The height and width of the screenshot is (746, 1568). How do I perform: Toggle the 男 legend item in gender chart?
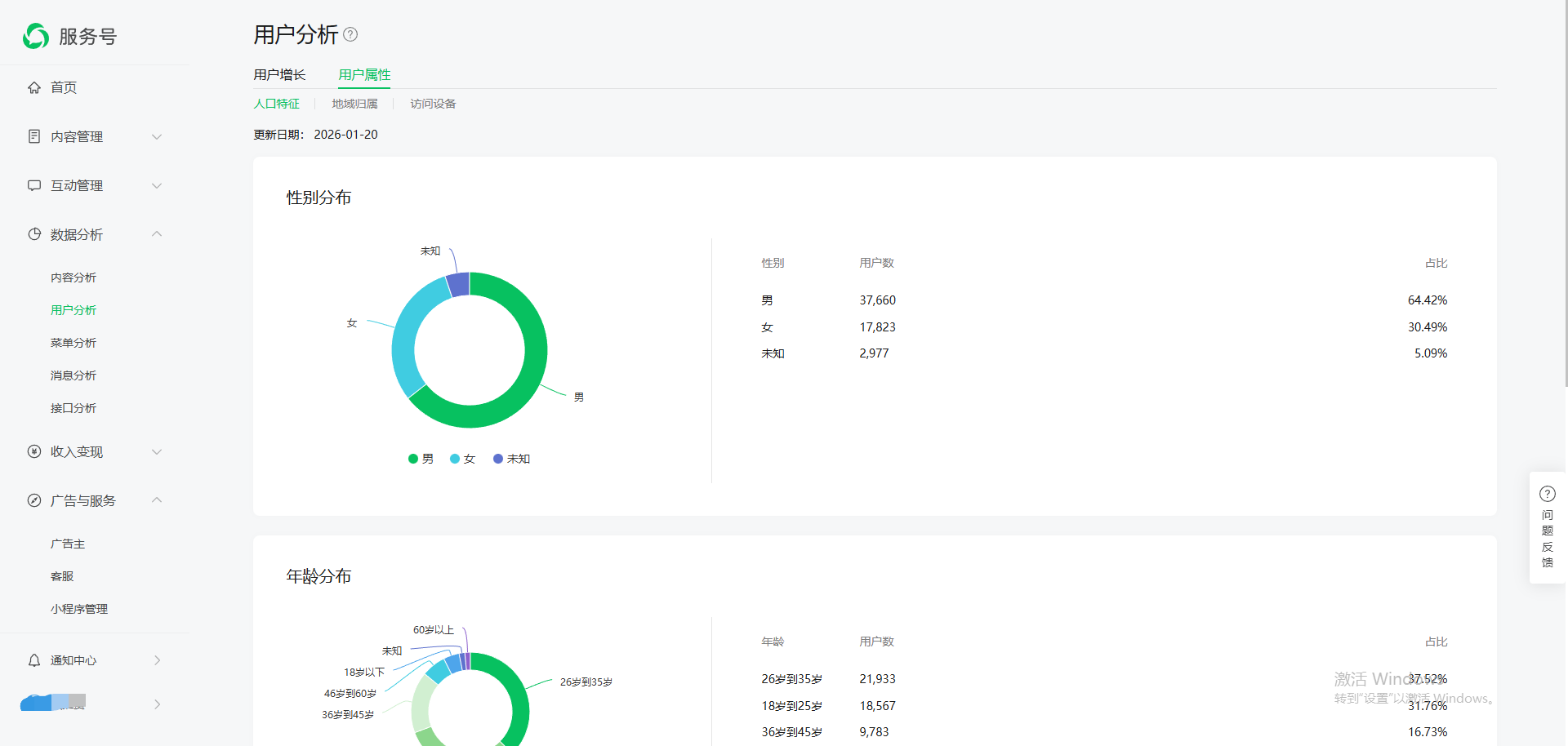[421, 459]
